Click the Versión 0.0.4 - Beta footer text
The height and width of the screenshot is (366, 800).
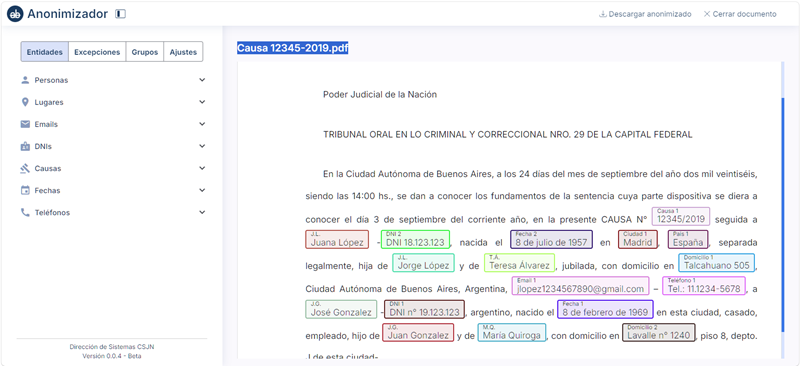pyautogui.click(x=112, y=356)
